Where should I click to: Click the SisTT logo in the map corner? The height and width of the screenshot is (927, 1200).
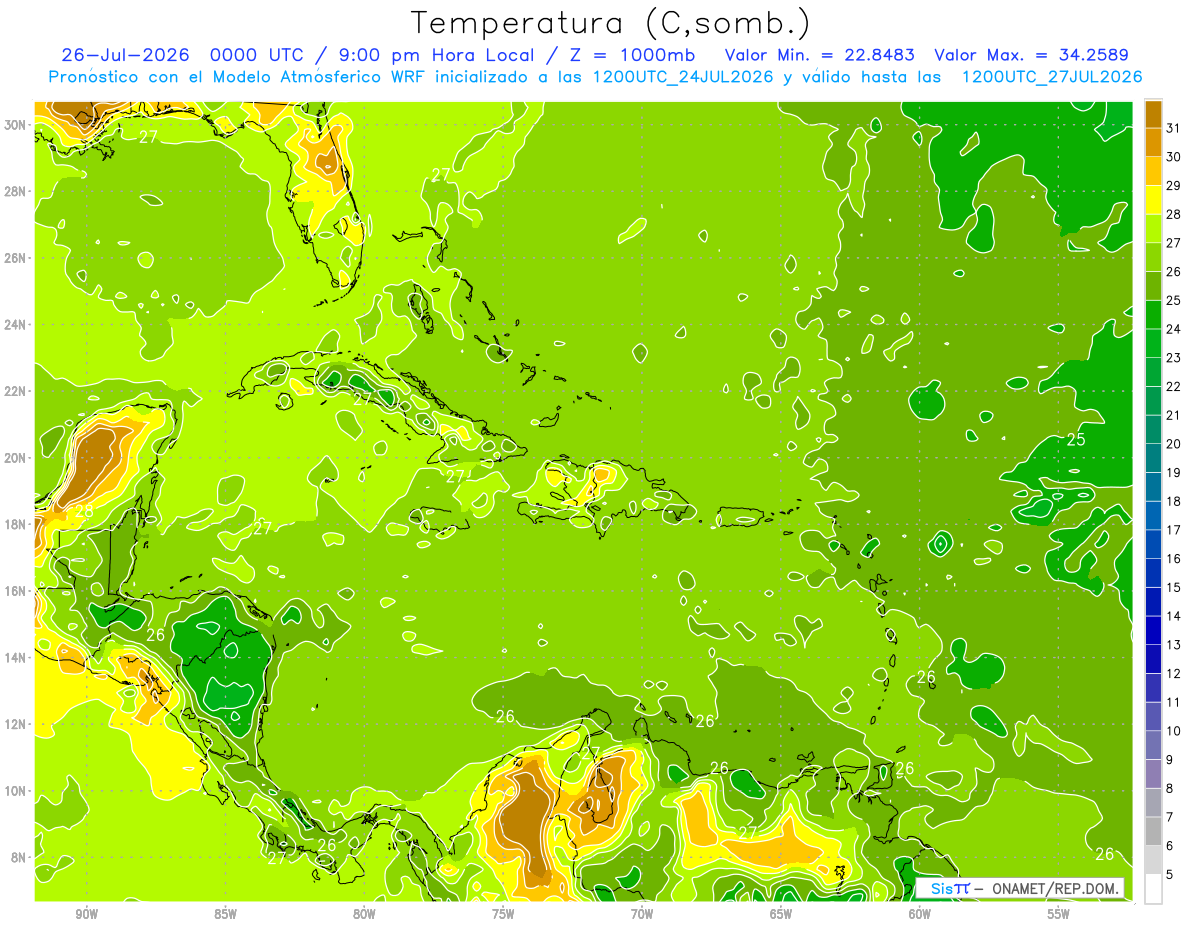pos(950,888)
